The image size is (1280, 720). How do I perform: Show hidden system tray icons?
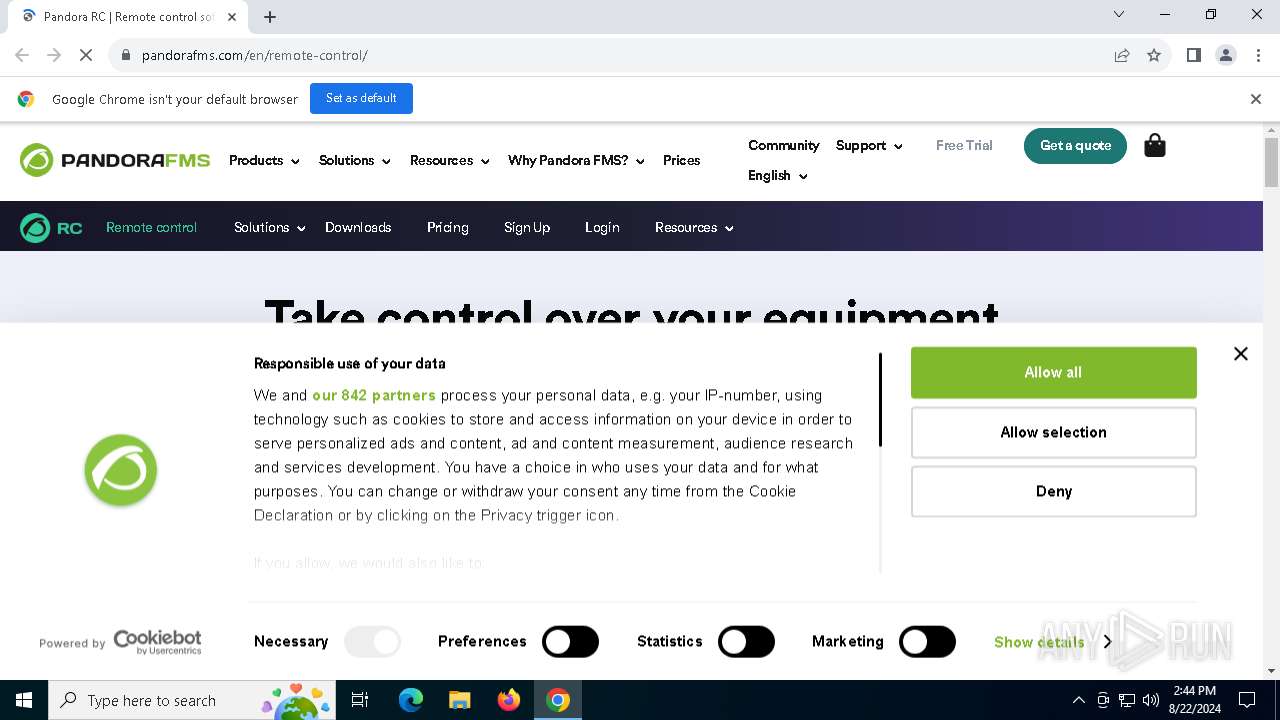point(1078,700)
